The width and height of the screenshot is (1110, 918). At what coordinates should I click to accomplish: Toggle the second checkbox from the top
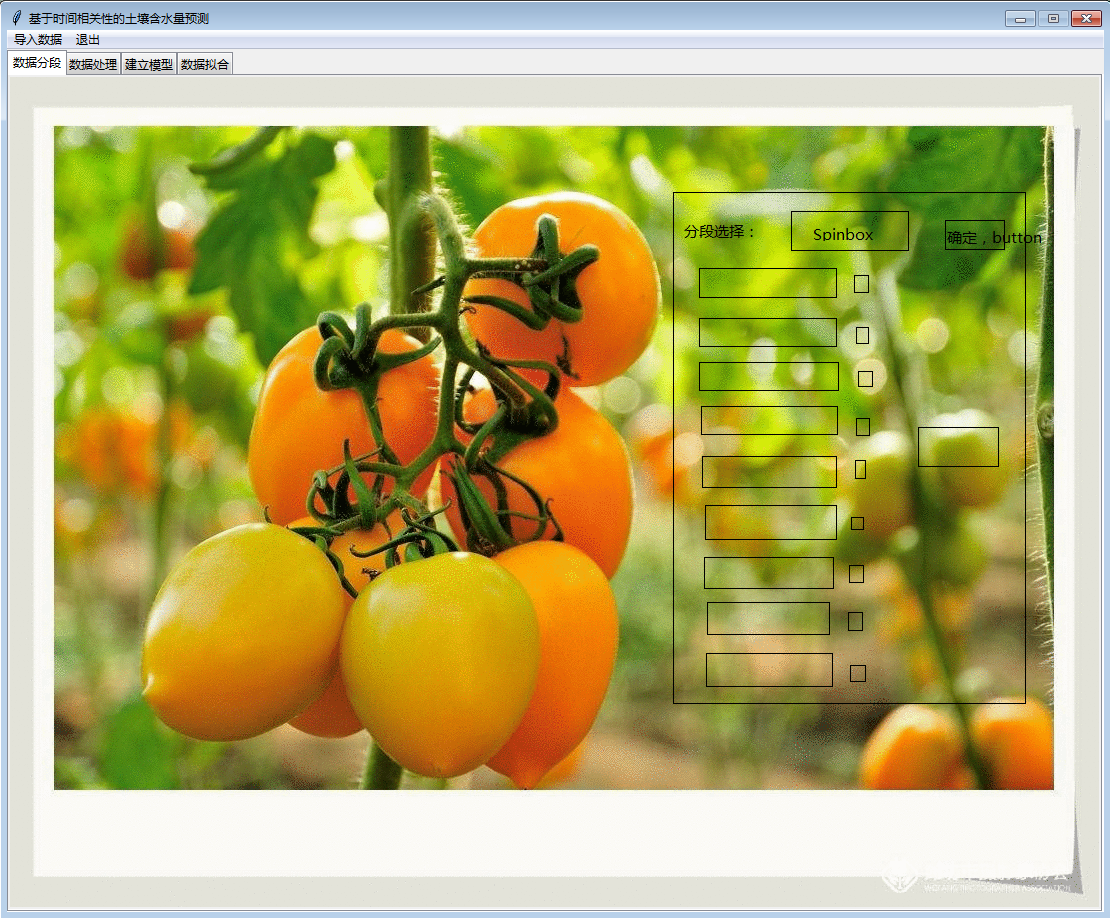pos(862,335)
